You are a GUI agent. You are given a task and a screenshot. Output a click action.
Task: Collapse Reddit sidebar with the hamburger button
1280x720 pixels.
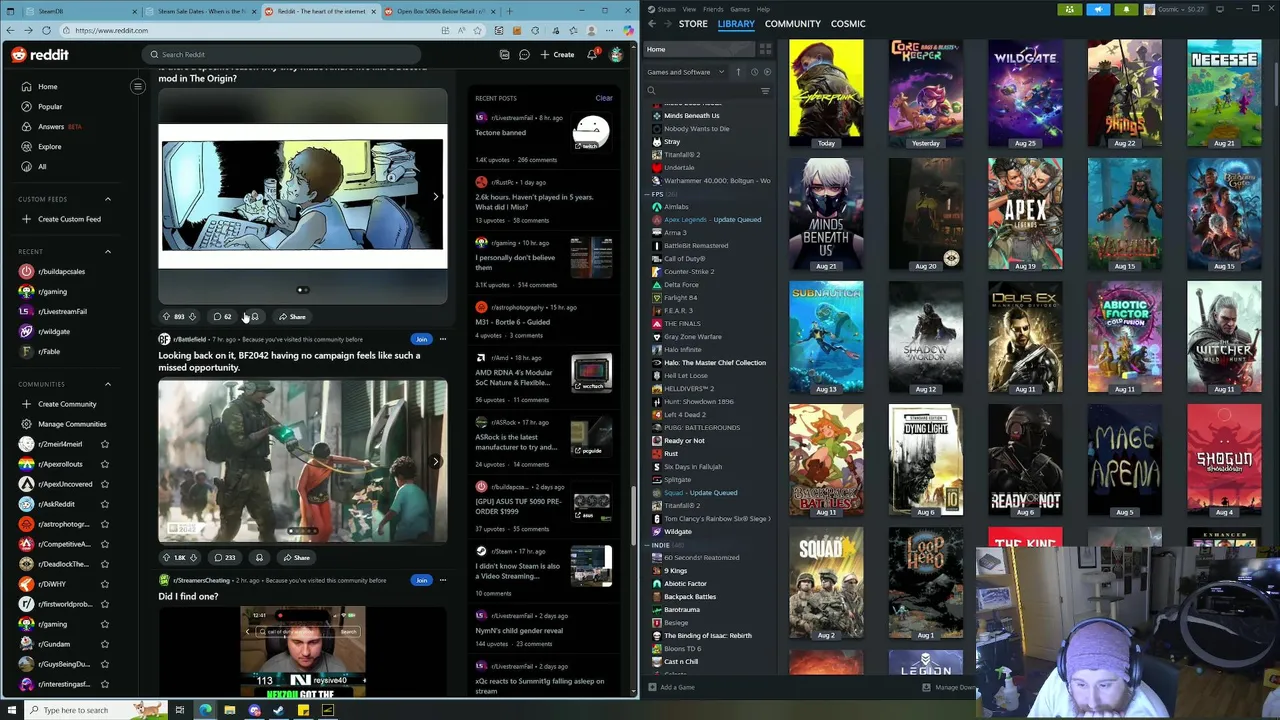pyautogui.click(x=138, y=86)
